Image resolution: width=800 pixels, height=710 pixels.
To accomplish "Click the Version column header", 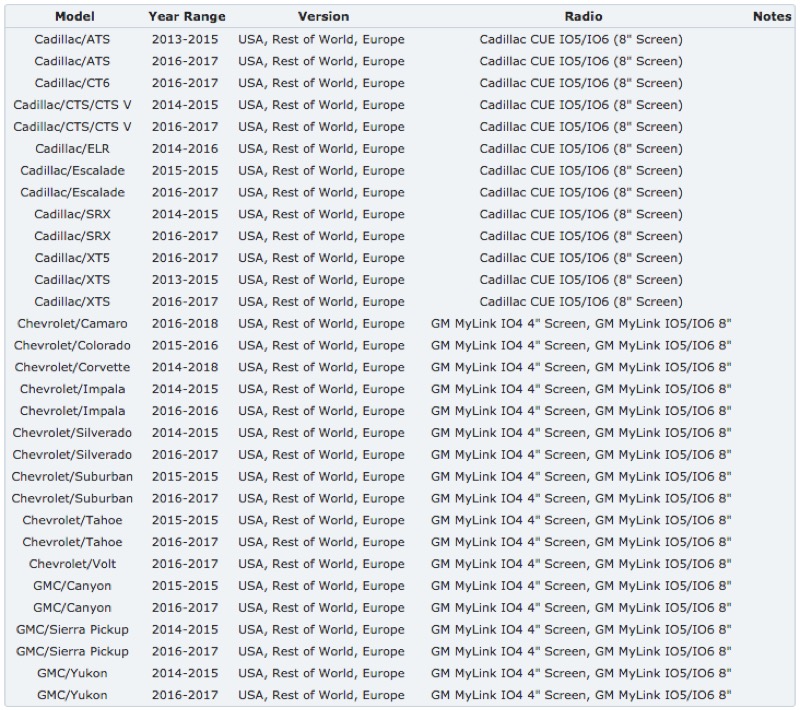I will pos(323,17).
